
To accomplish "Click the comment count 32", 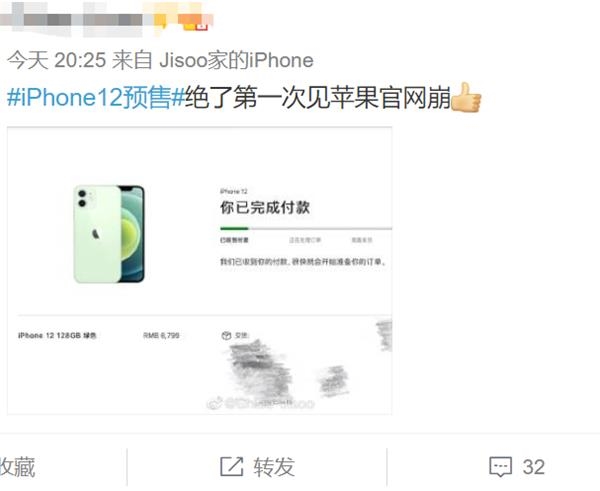I will 533,467.
